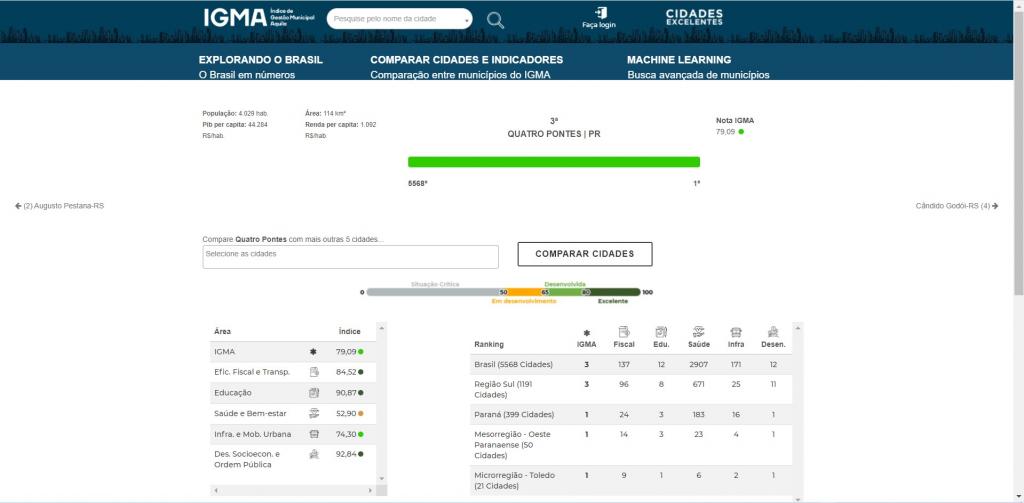Click the Área table scroll up arrow
This screenshot has width=1024, height=503.
coord(382,327)
